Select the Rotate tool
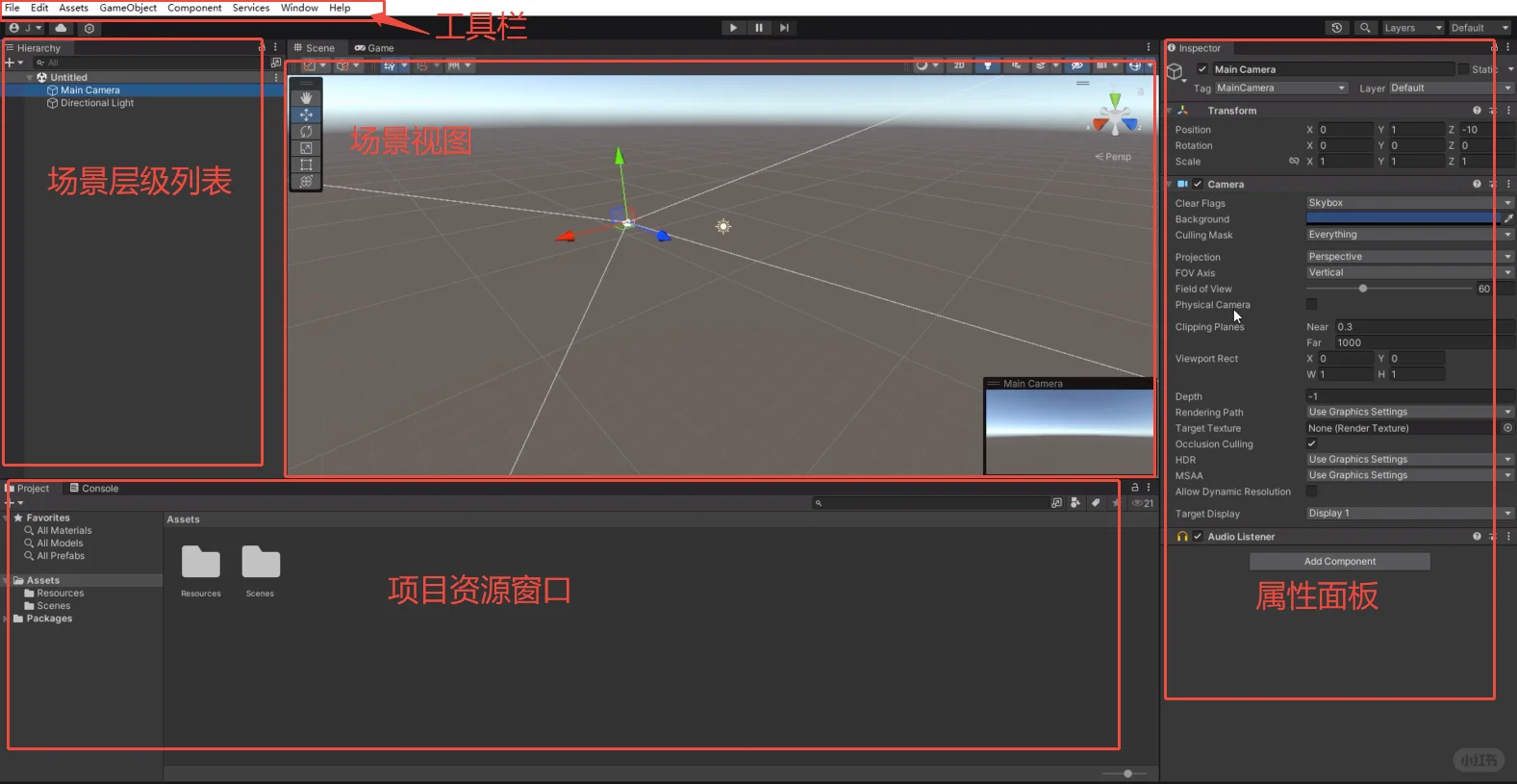 [306, 132]
